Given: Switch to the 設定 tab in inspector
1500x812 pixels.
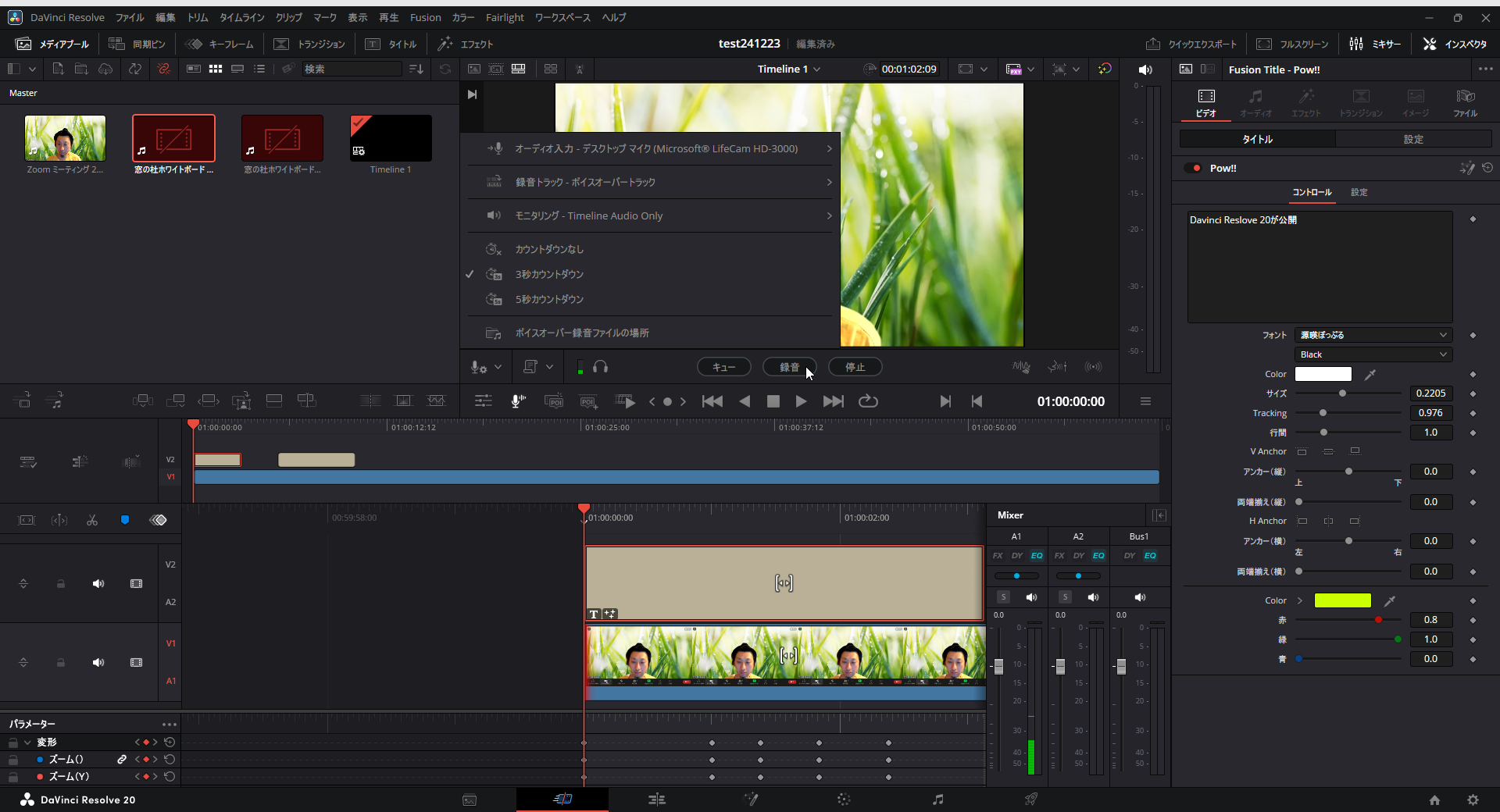Looking at the screenshot, I should (1413, 139).
